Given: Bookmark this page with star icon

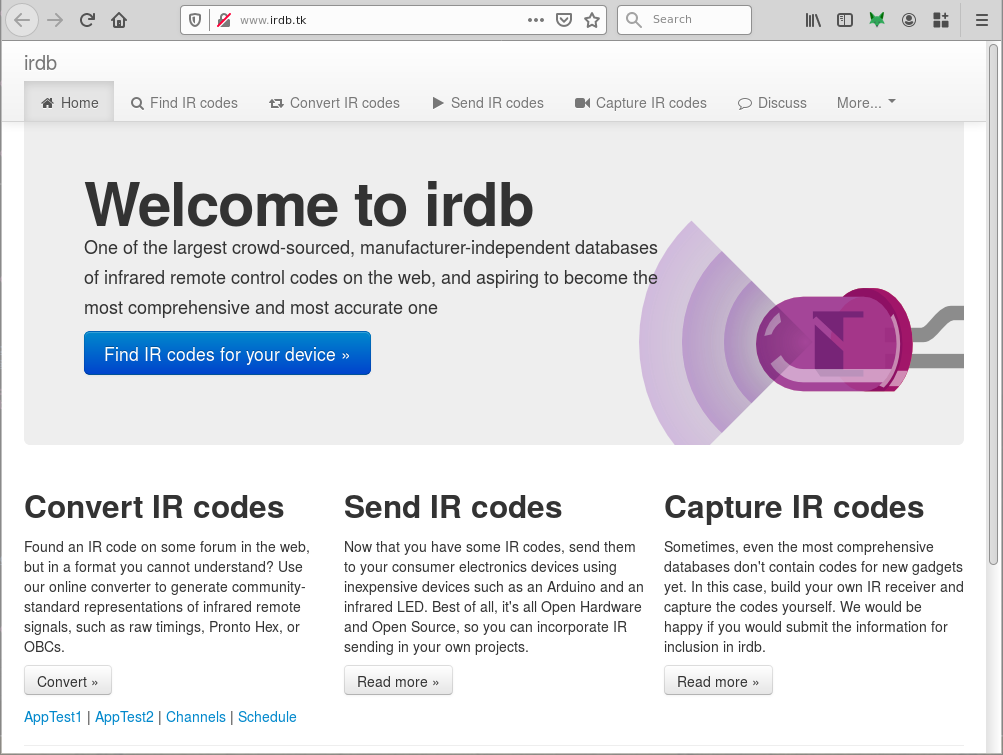Looking at the screenshot, I should click(592, 20).
